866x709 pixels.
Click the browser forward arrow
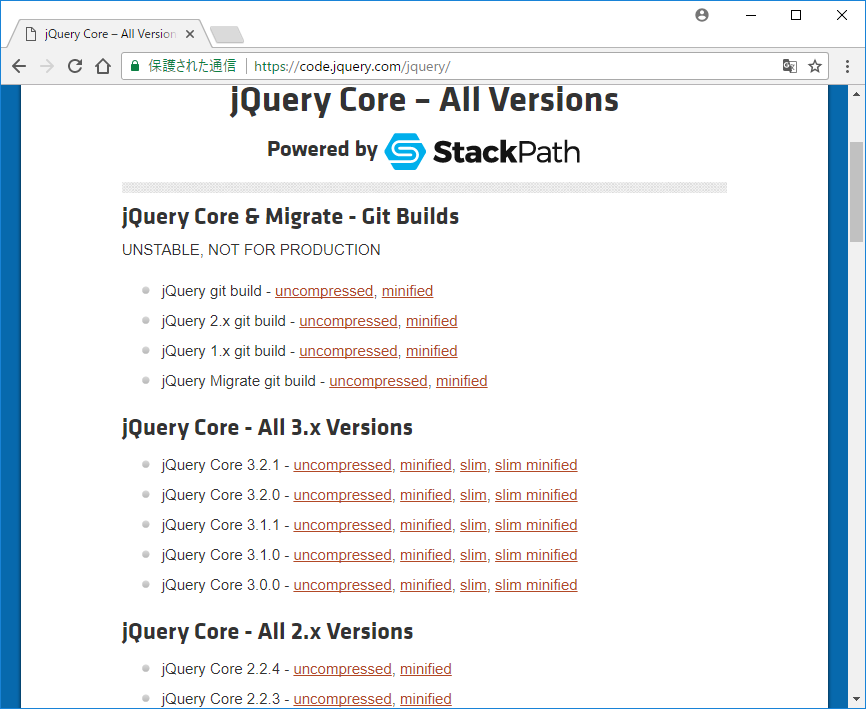(47, 66)
